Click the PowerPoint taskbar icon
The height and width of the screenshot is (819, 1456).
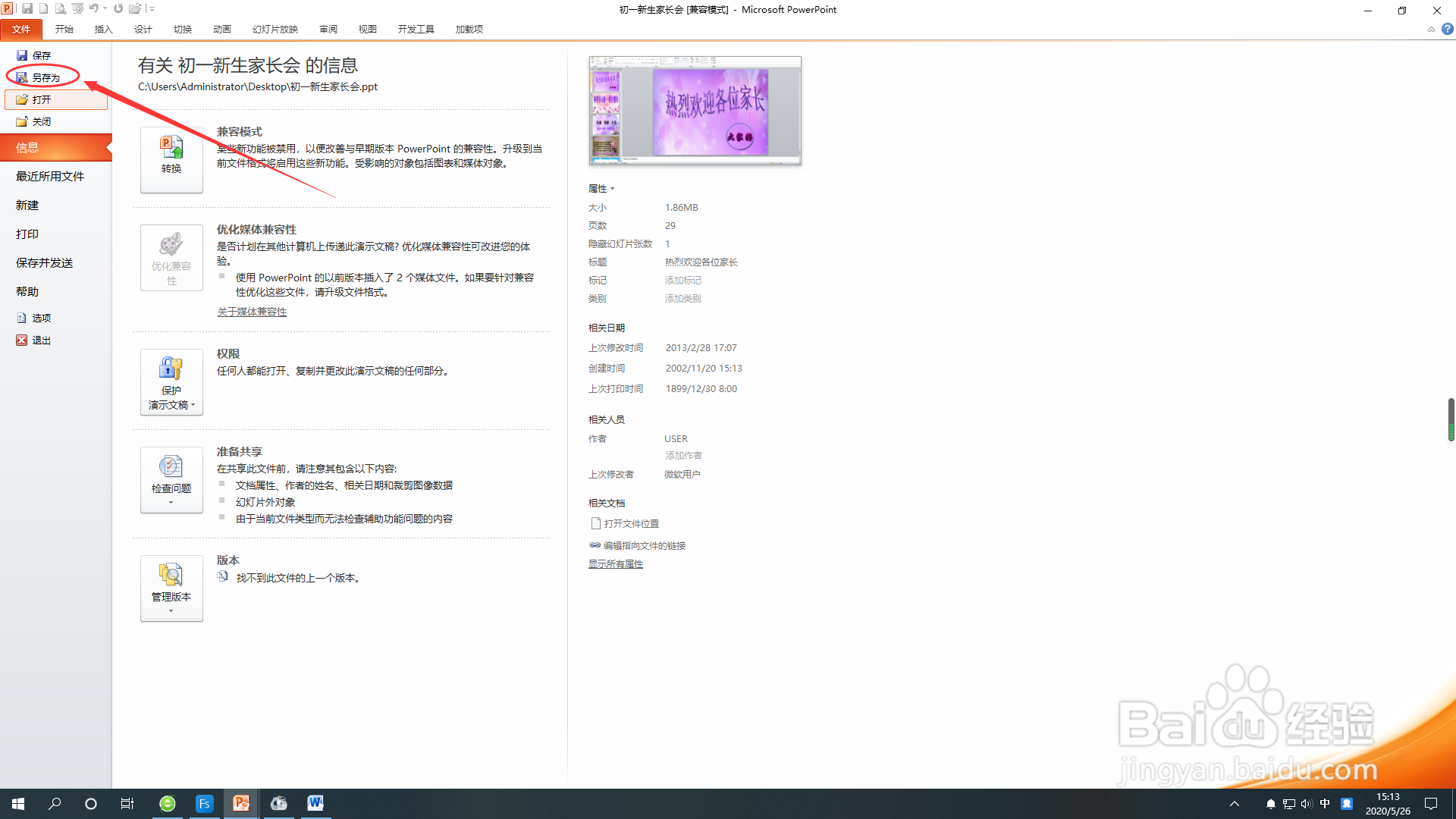click(241, 804)
